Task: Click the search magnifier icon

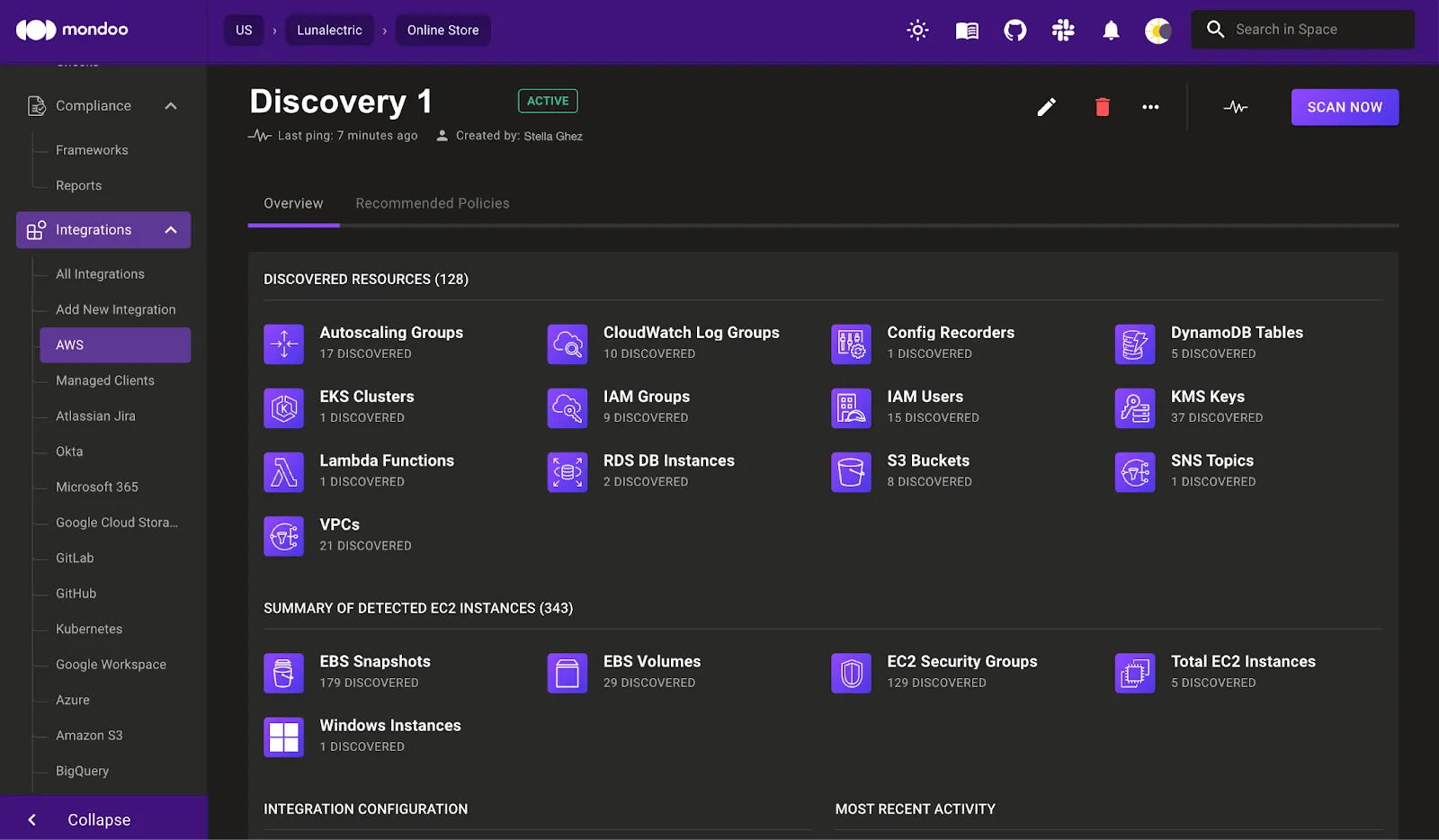Action: pos(1215,30)
